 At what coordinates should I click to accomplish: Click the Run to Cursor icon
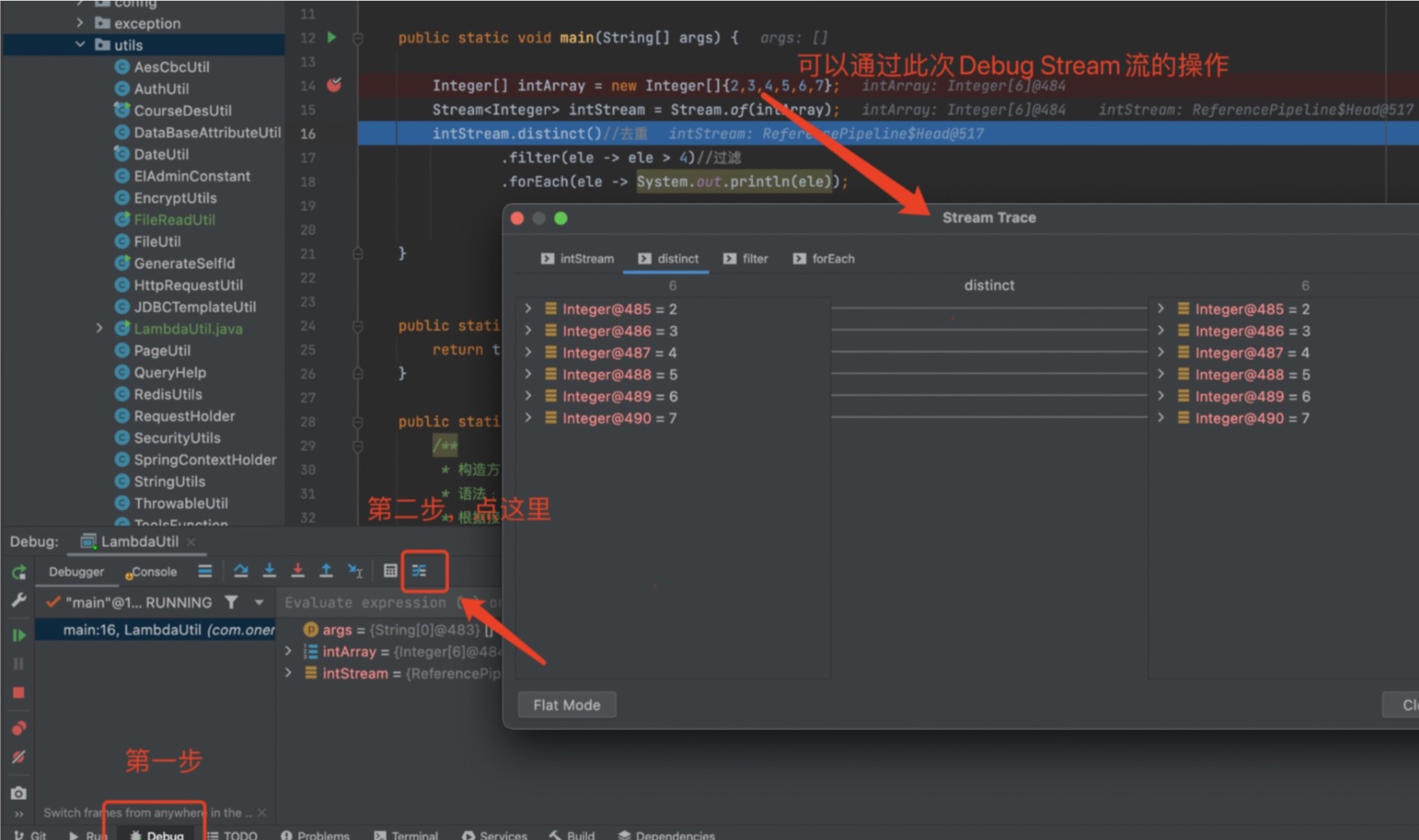(356, 571)
